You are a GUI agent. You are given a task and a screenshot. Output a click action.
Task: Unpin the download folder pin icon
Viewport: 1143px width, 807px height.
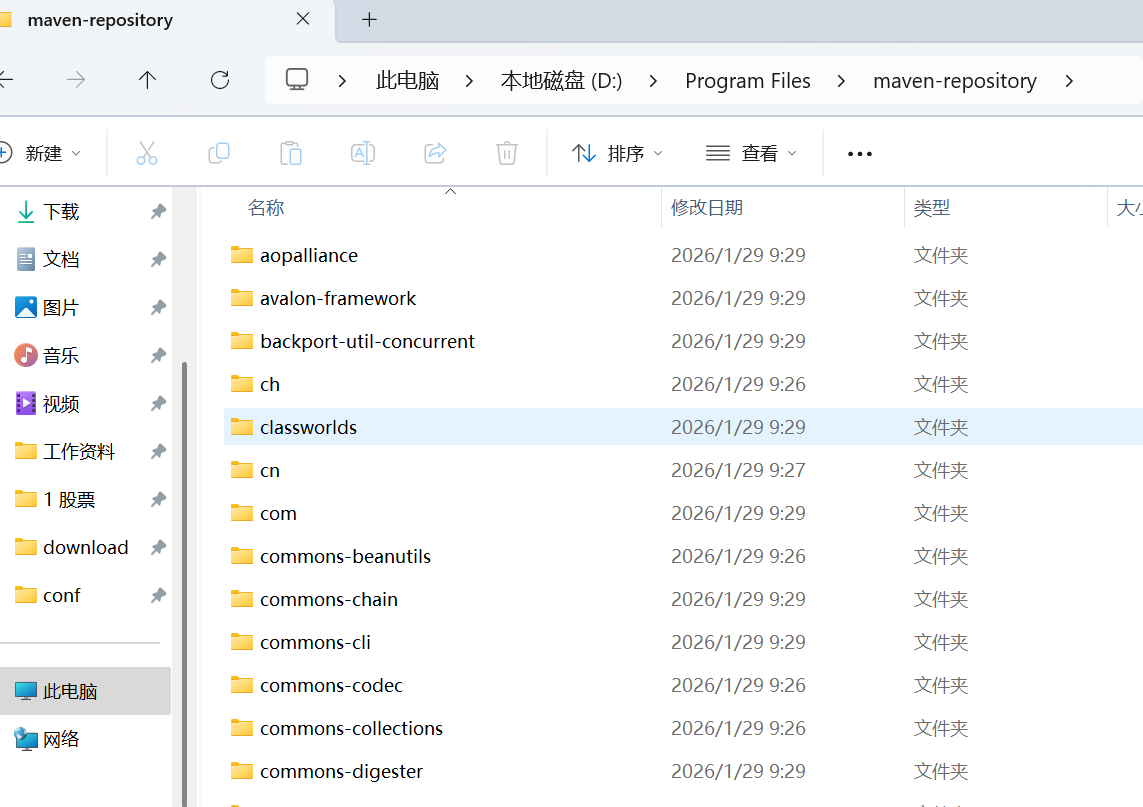coord(158,547)
